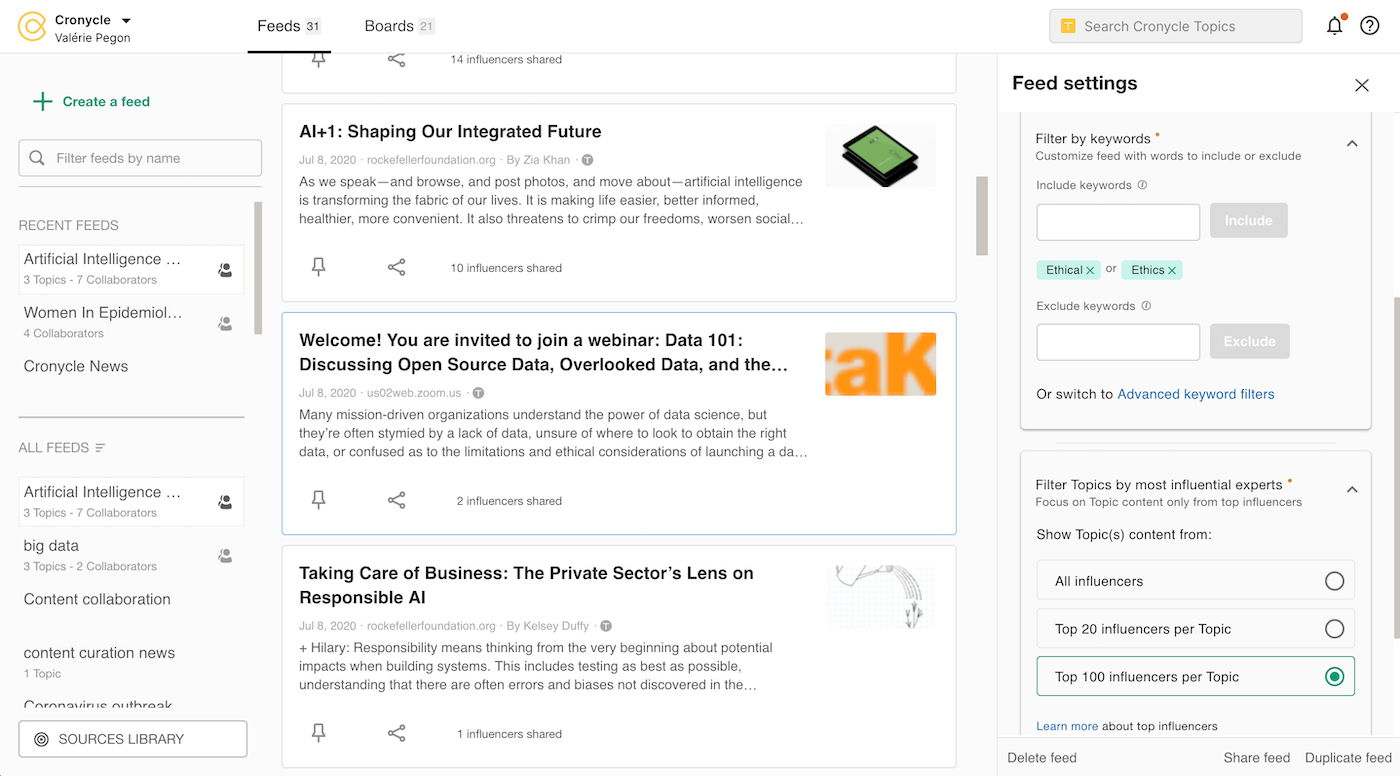Click the help question mark icon
Viewport: 1400px width, 776px height.
(1370, 26)
